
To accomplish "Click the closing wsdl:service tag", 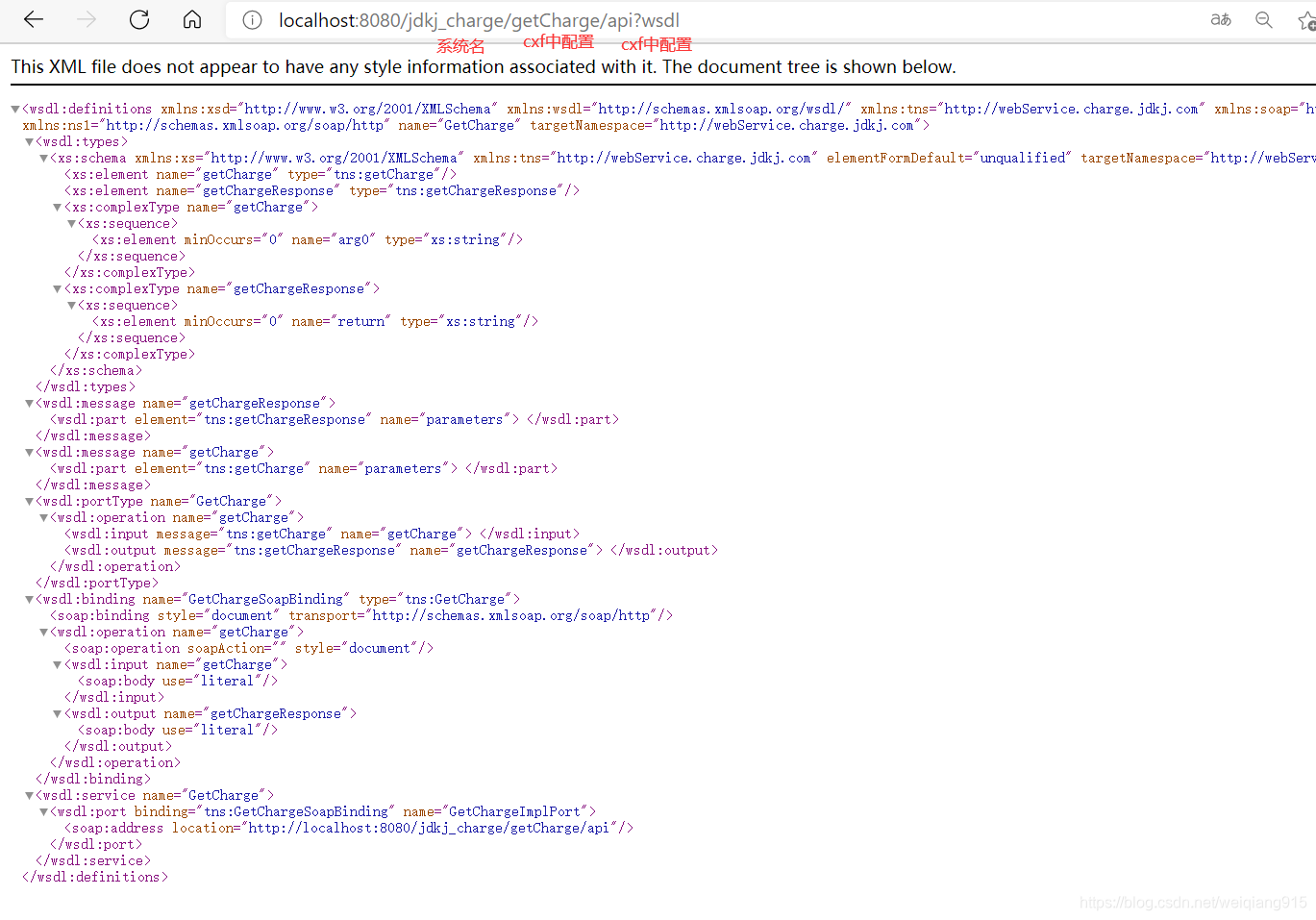I will [x=93, y=860].
